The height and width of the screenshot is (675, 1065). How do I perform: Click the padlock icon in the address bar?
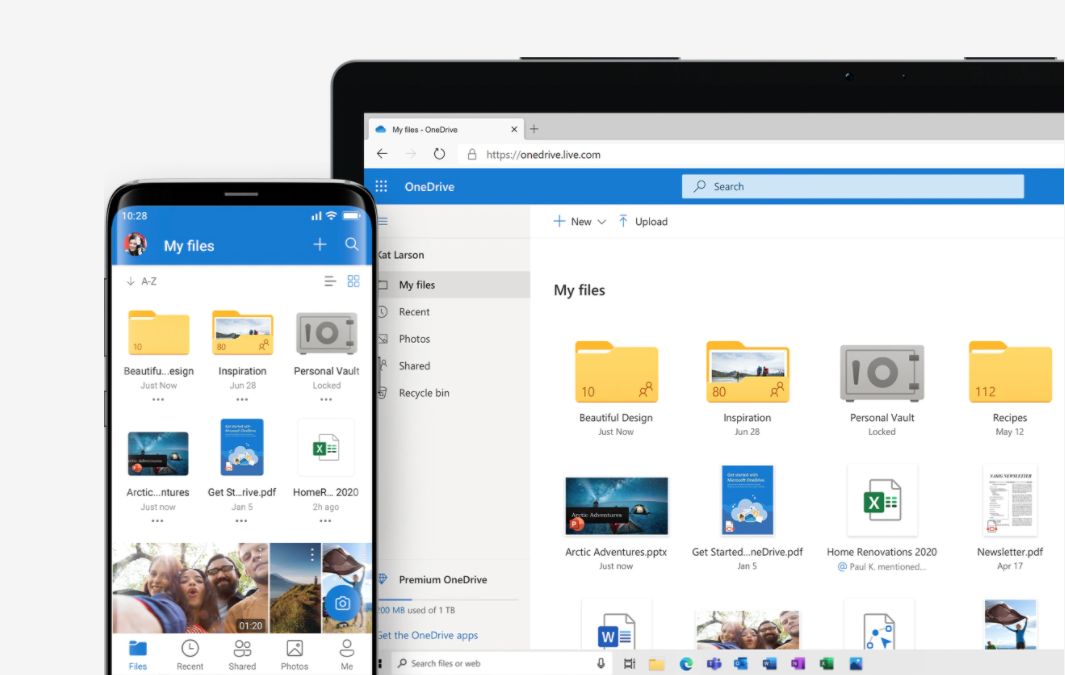(472, 154)
